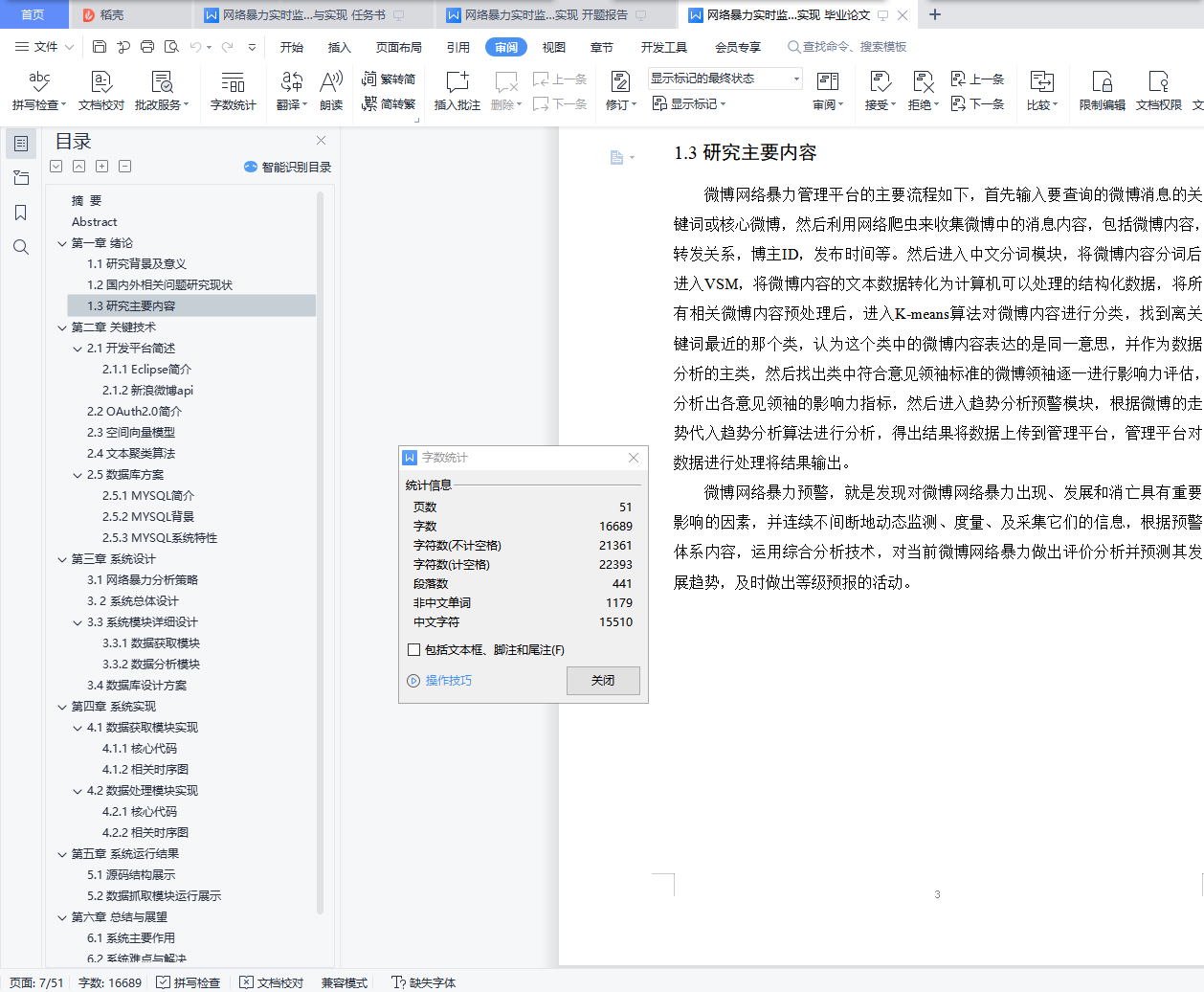The image size is (1204, 992).
Task: Switch to the 插入 ribbon tab
Action: point(340,47)
